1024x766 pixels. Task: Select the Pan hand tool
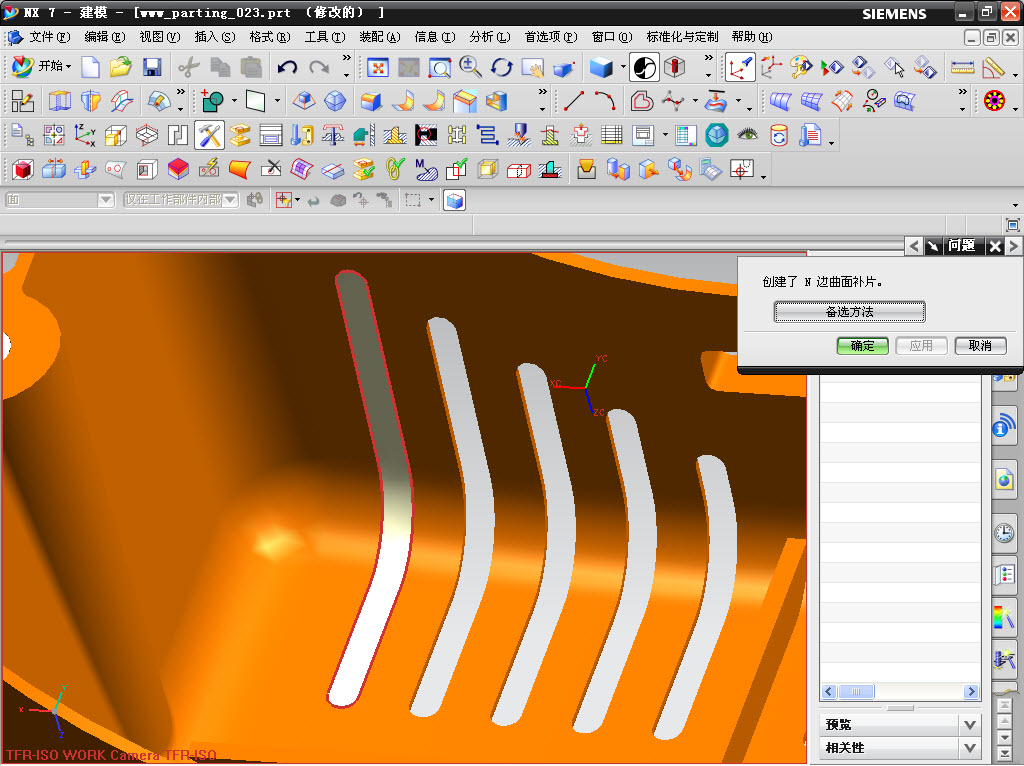tap(533, 67)
